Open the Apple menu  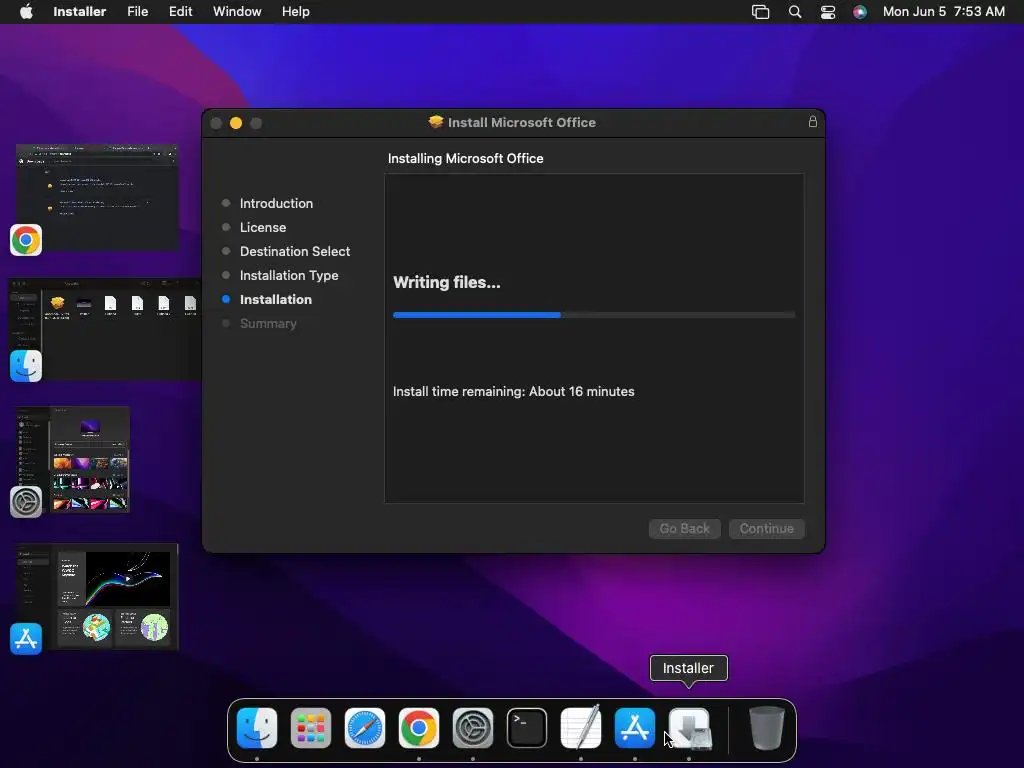26,11
